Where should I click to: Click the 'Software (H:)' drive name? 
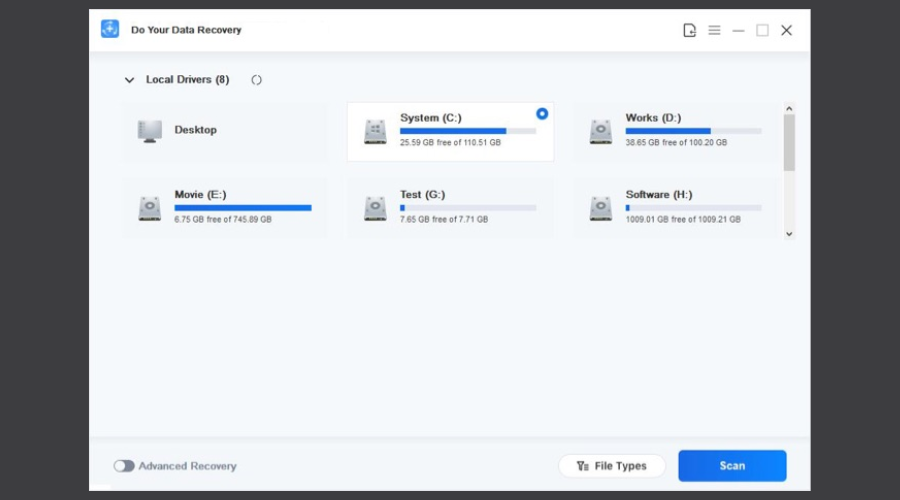(659, 195)
